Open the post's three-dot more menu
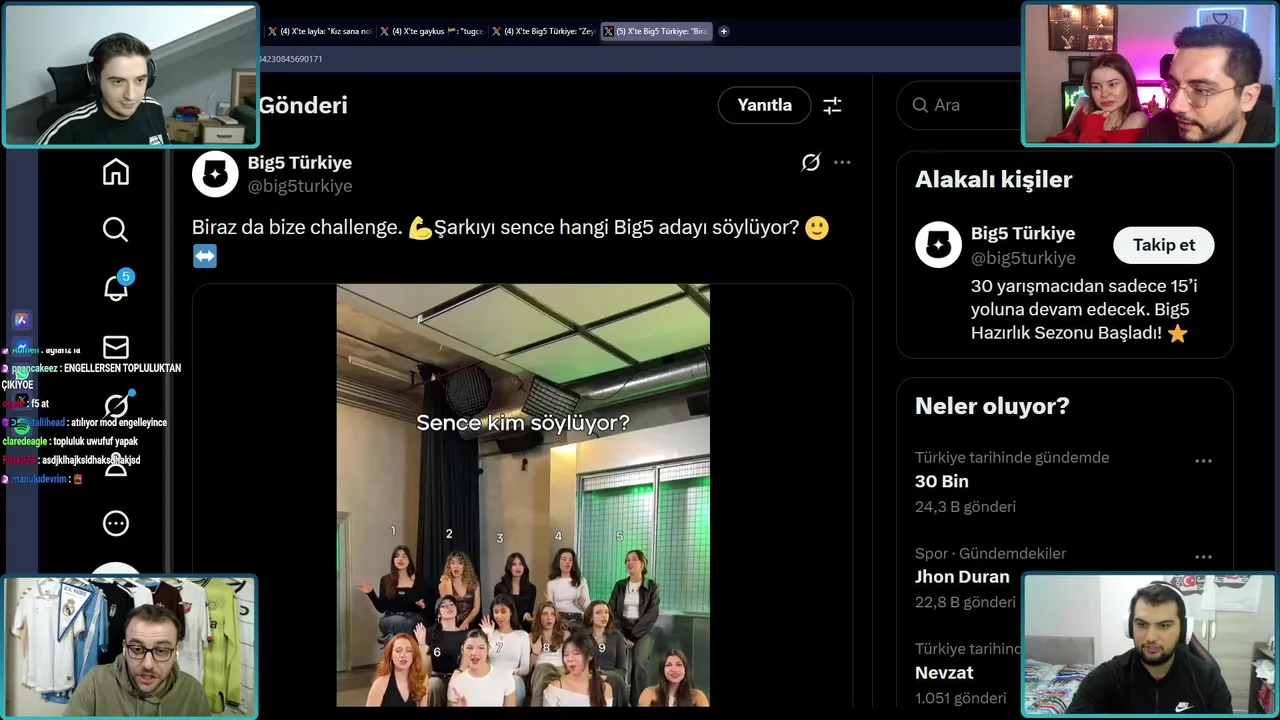This screenshot has height=720, width=1280. pos(842,162)
